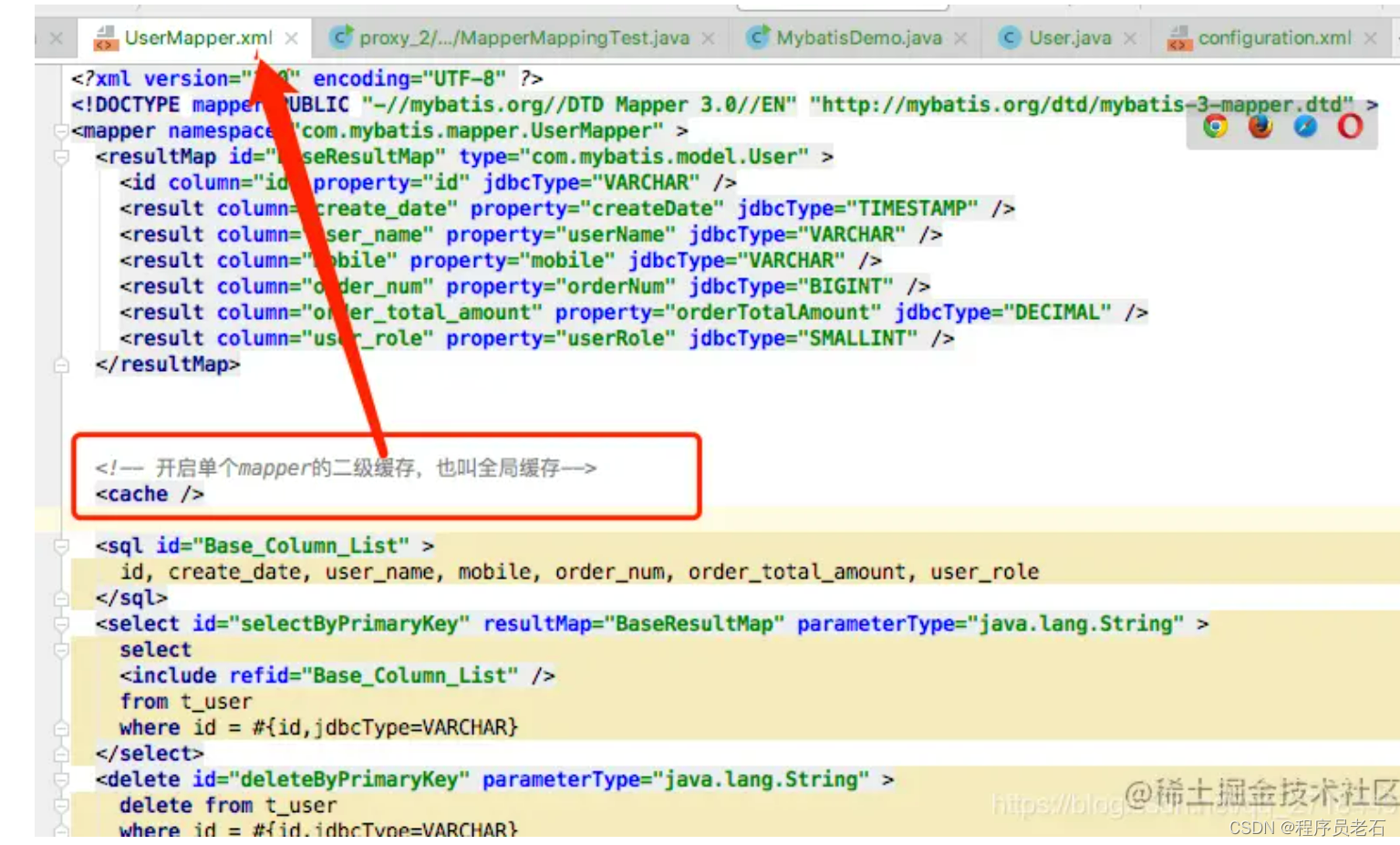
Task: Open the configuration.xml editor tab
Action: pyautogui.click(x=1273, y=38)
